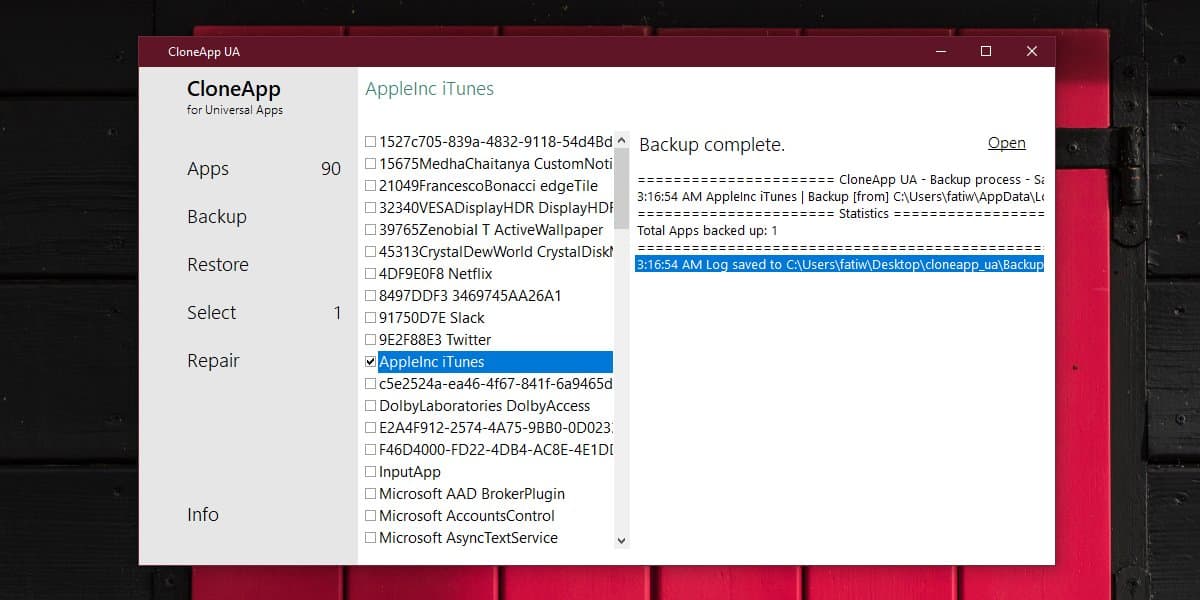
Task: Click the apps count 90 value
Action: (x=331, y=169)
